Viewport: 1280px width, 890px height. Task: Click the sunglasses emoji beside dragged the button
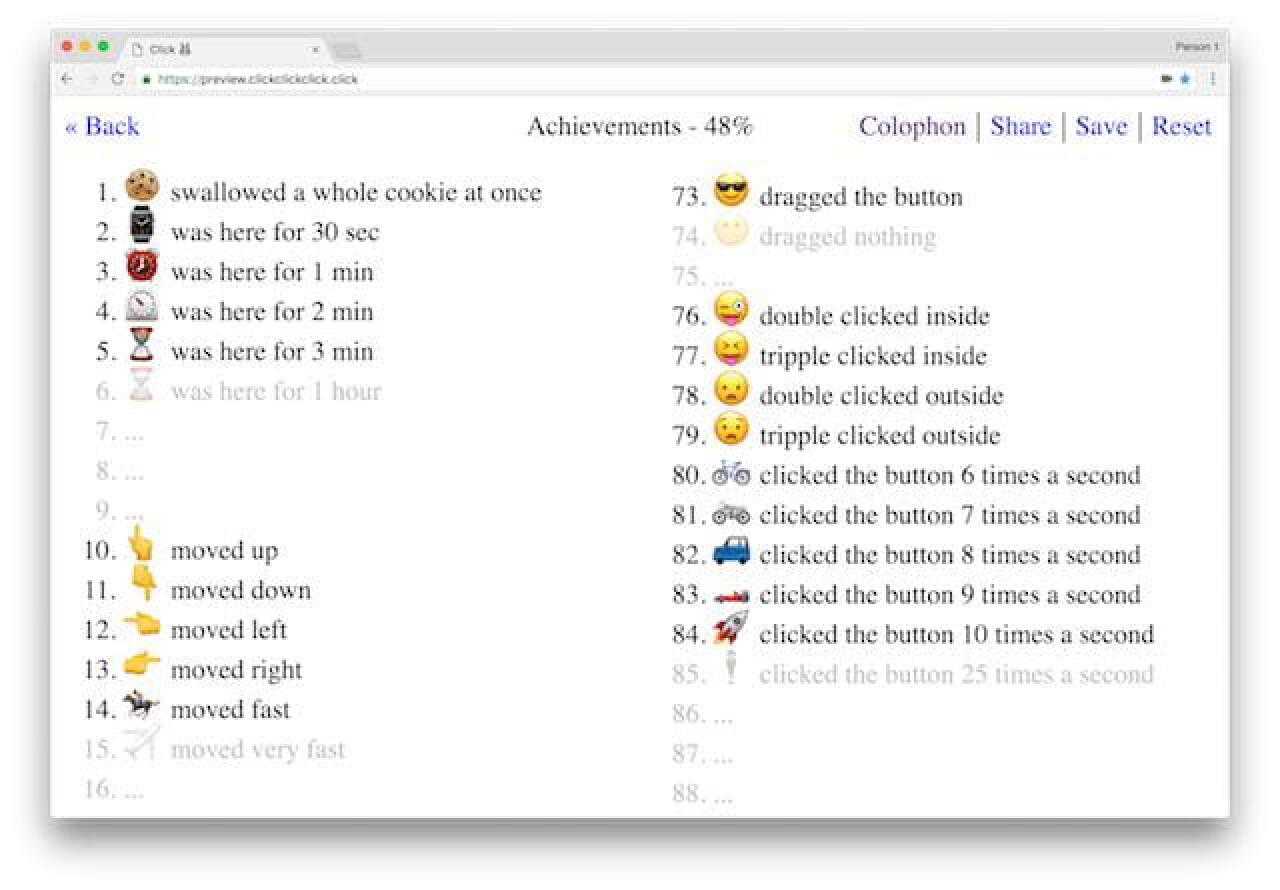pyautogui.click(x=731, y=192)
